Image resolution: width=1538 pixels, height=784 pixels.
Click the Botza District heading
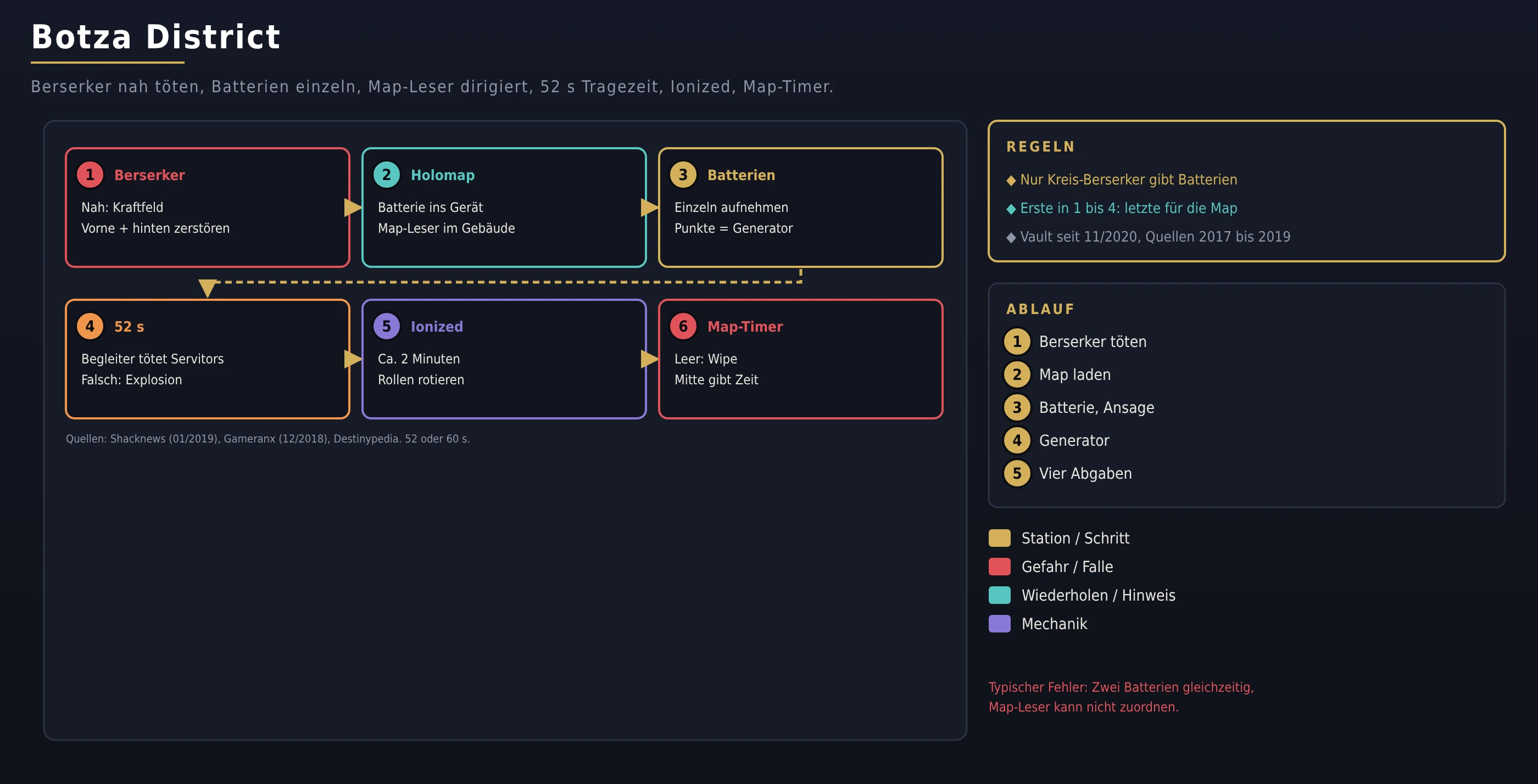tap(155, 37)
